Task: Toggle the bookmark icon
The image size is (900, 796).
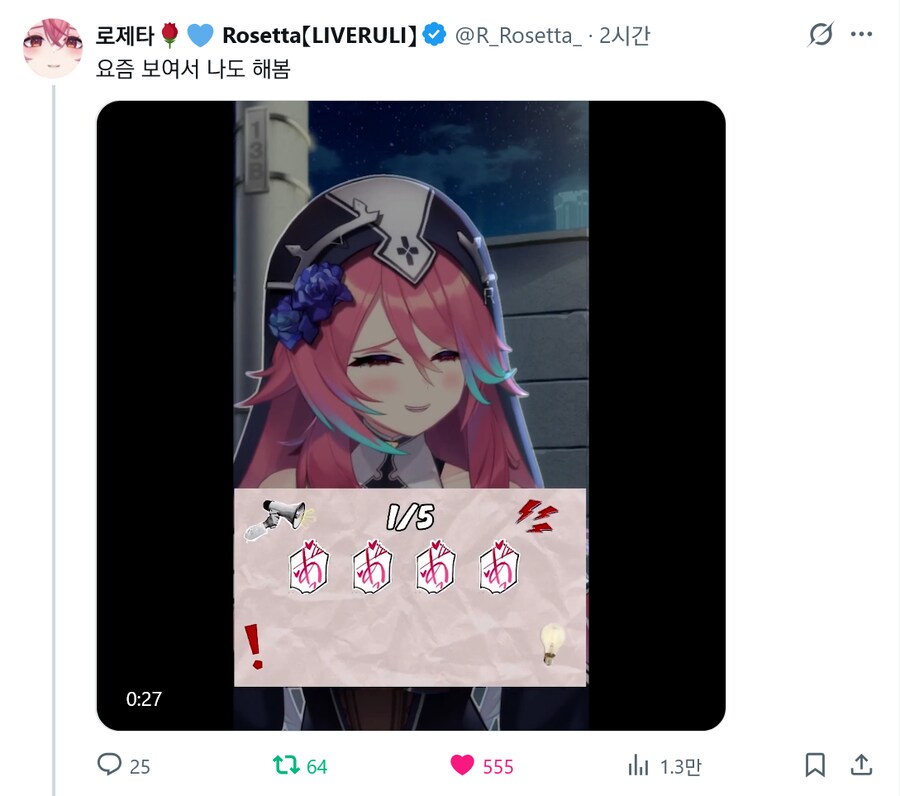Action: 815,765
